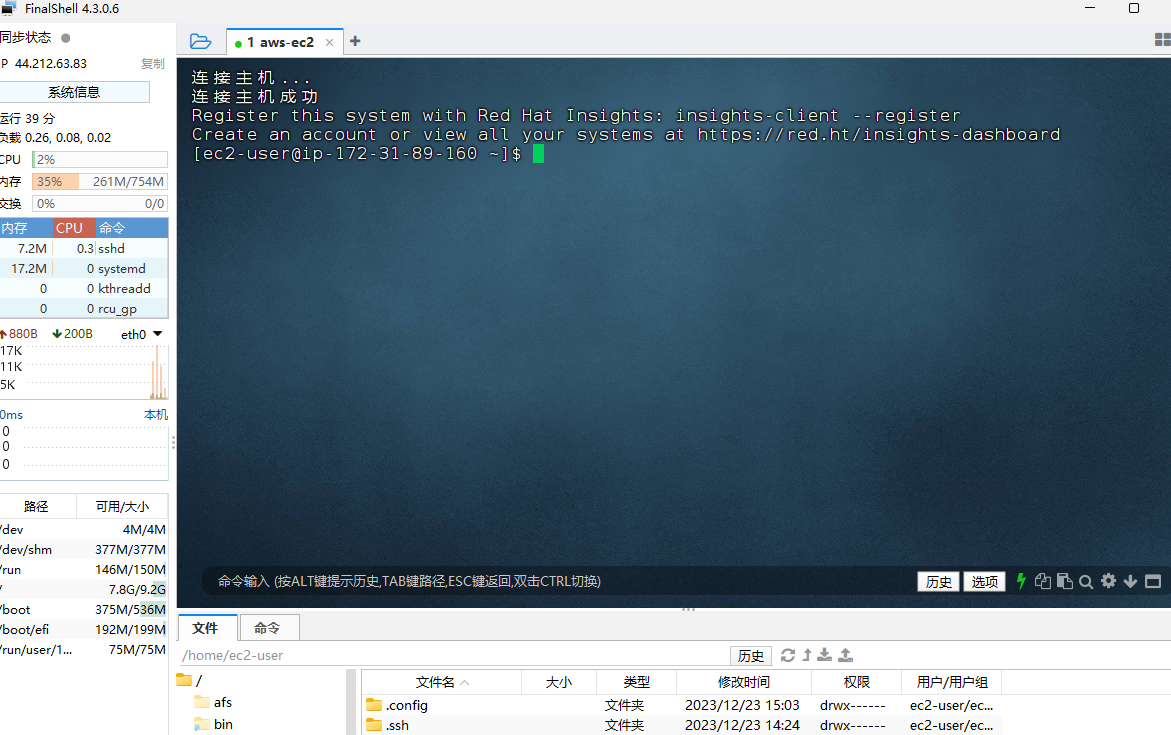The height and width of the screenshot is (735, 1171).
Task: Sort files by 类型 column header
Action: click(x=636, y=682)
